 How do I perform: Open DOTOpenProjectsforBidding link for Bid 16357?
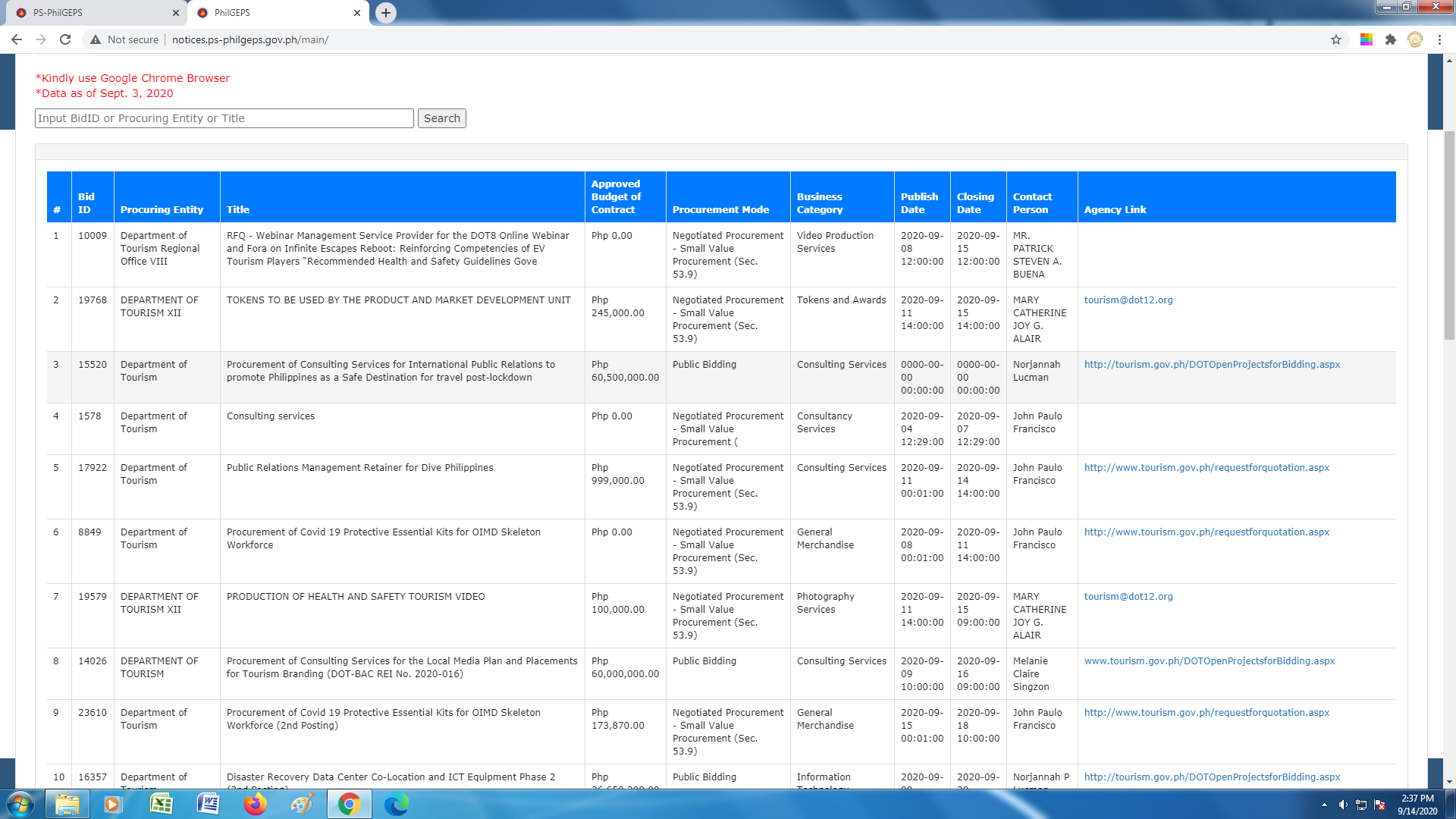pyautogui.click(x=1212, y=777)
